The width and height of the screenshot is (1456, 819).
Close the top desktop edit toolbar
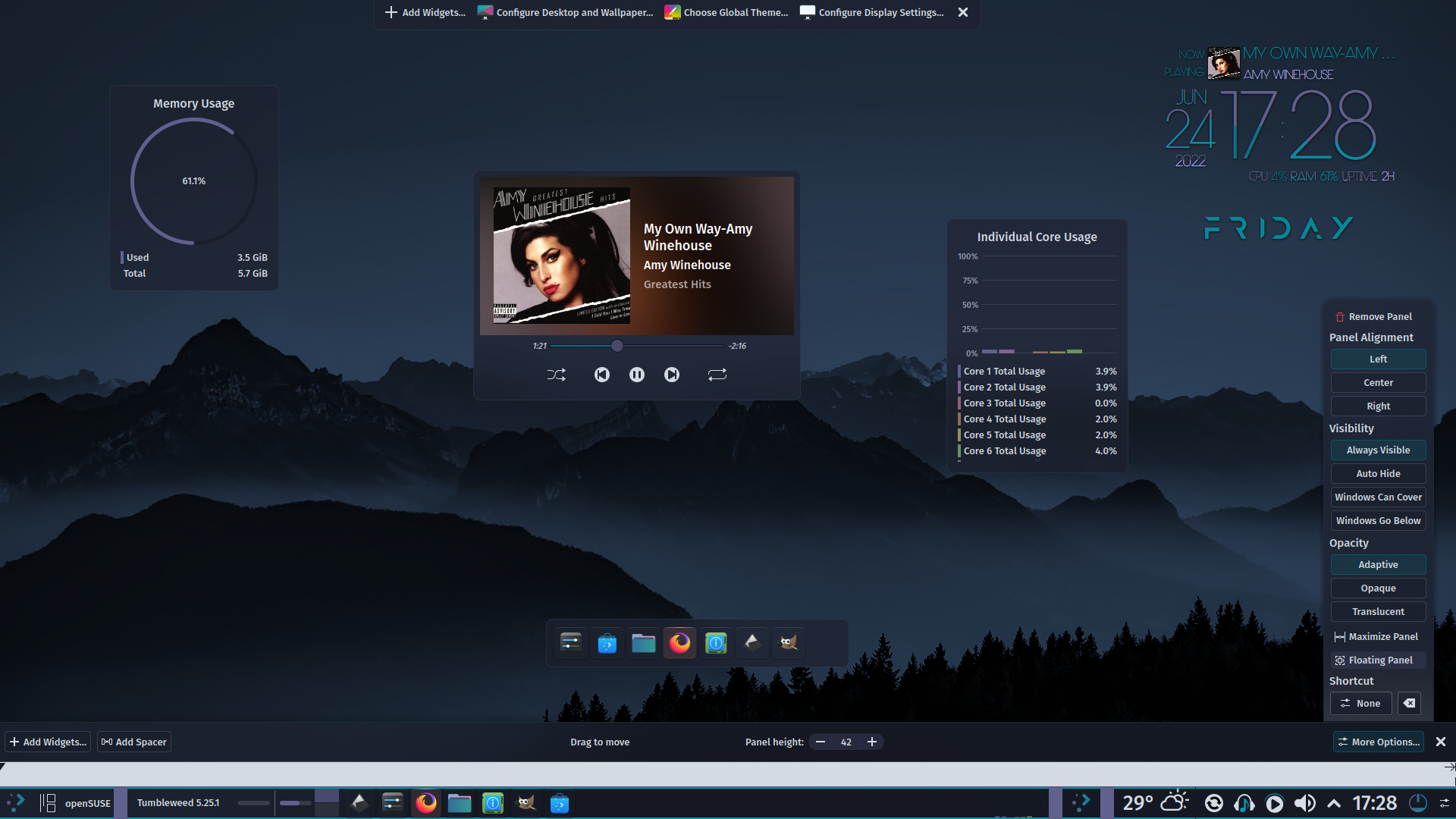[963, 13]
